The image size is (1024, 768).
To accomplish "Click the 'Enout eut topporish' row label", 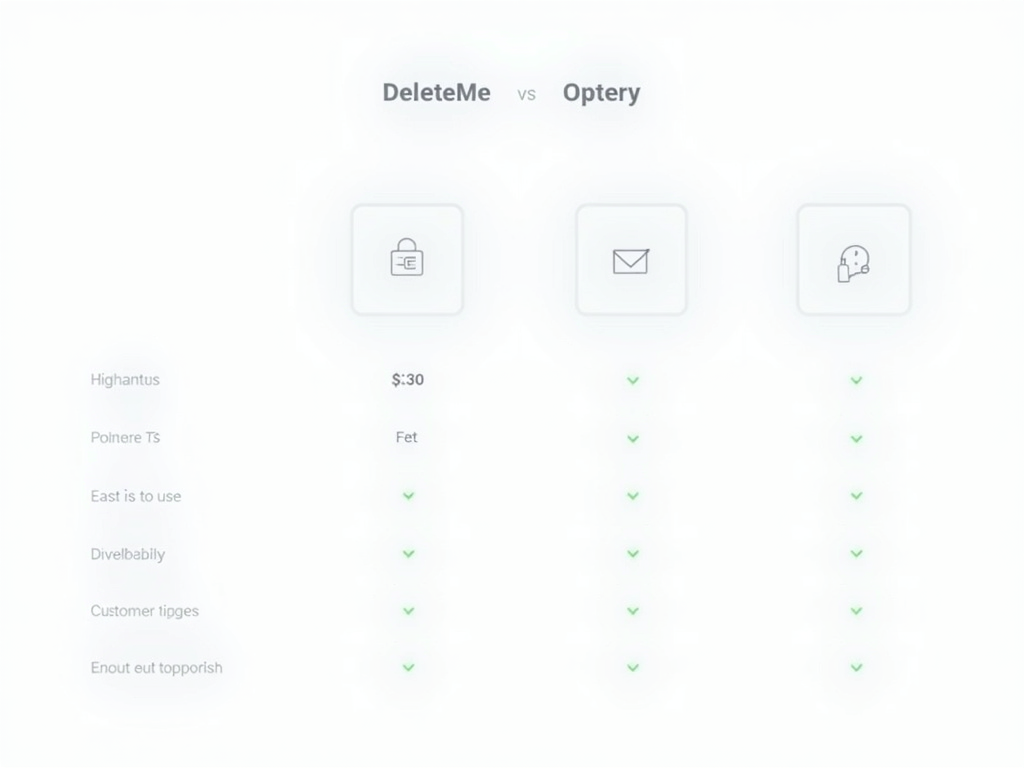I will point(156,667).
